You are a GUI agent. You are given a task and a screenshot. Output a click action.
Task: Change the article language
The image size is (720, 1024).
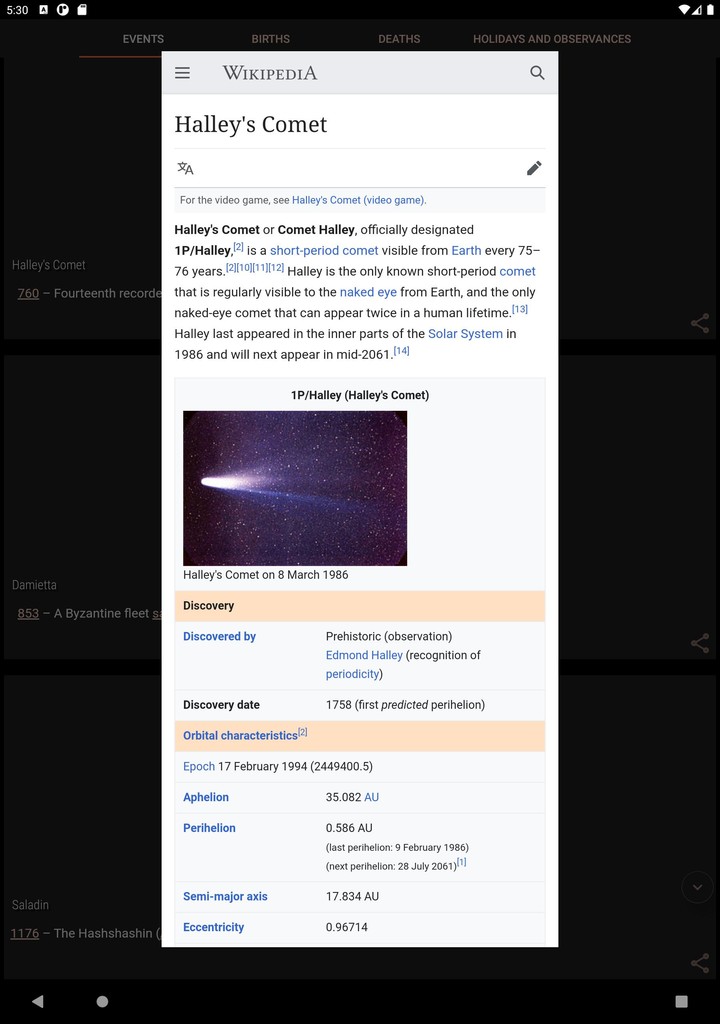pyautogui.click(x=185, y=168)
